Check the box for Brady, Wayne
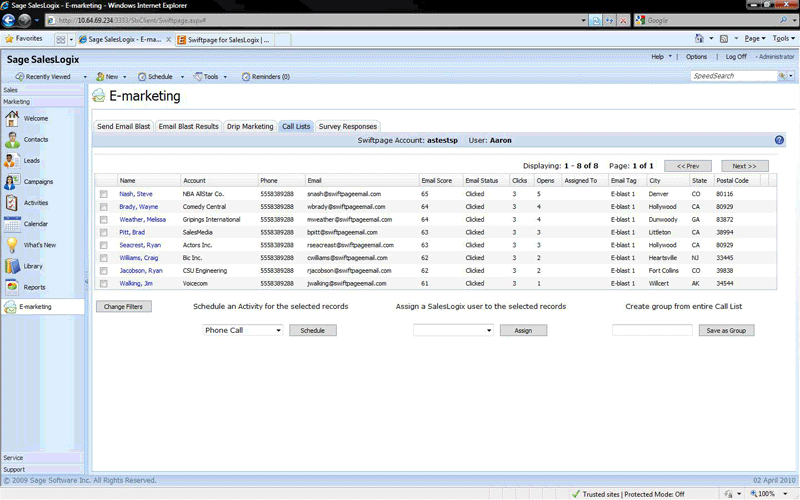This screenshot has height=500, width=800. tap(104, 207)
